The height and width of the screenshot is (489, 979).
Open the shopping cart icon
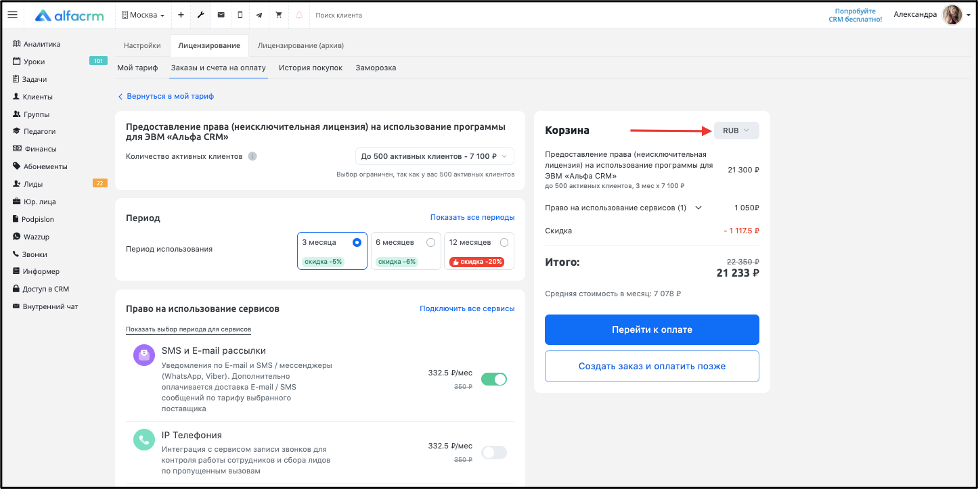(279, 15)
